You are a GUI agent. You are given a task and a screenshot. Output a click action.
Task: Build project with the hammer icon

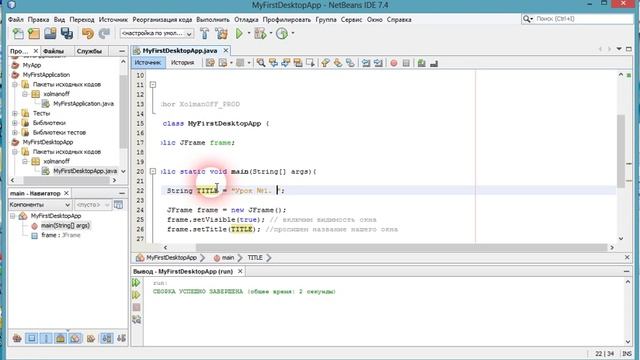[205, 33]
